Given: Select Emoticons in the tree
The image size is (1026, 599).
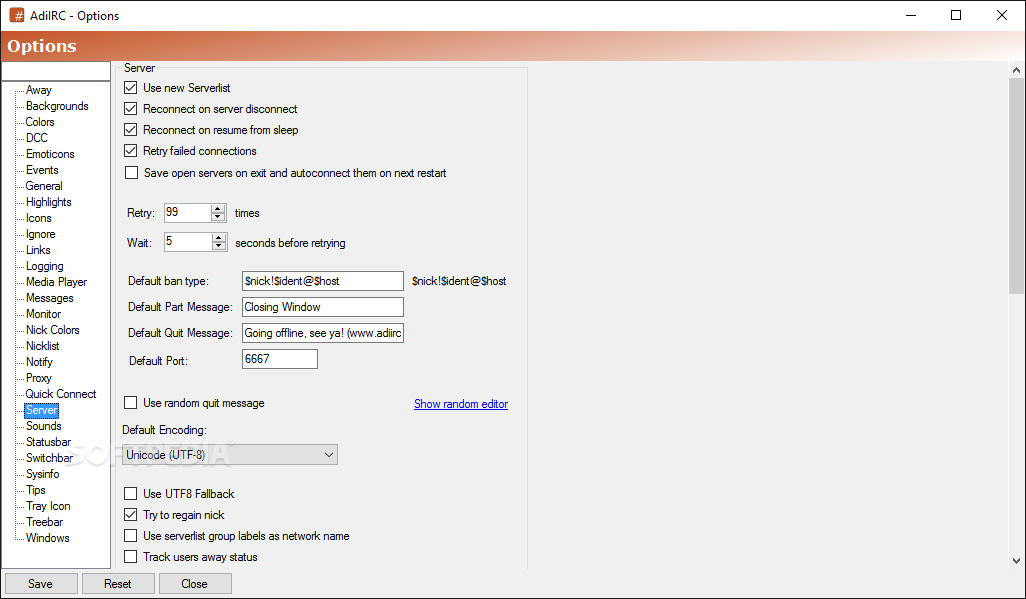Looking at the screenshot, I should pyautogui.click(x=50, y=154).
